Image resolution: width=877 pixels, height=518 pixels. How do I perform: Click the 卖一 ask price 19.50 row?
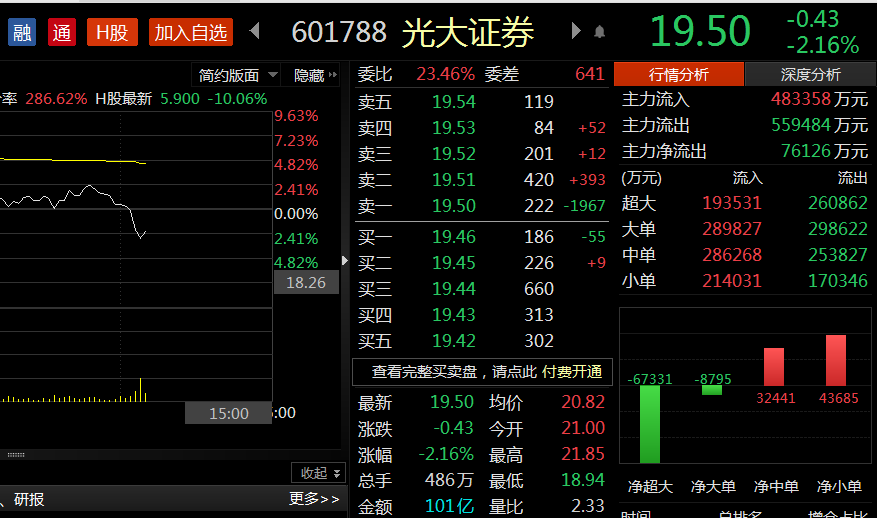pyautogui.click(x=453, y=206)
